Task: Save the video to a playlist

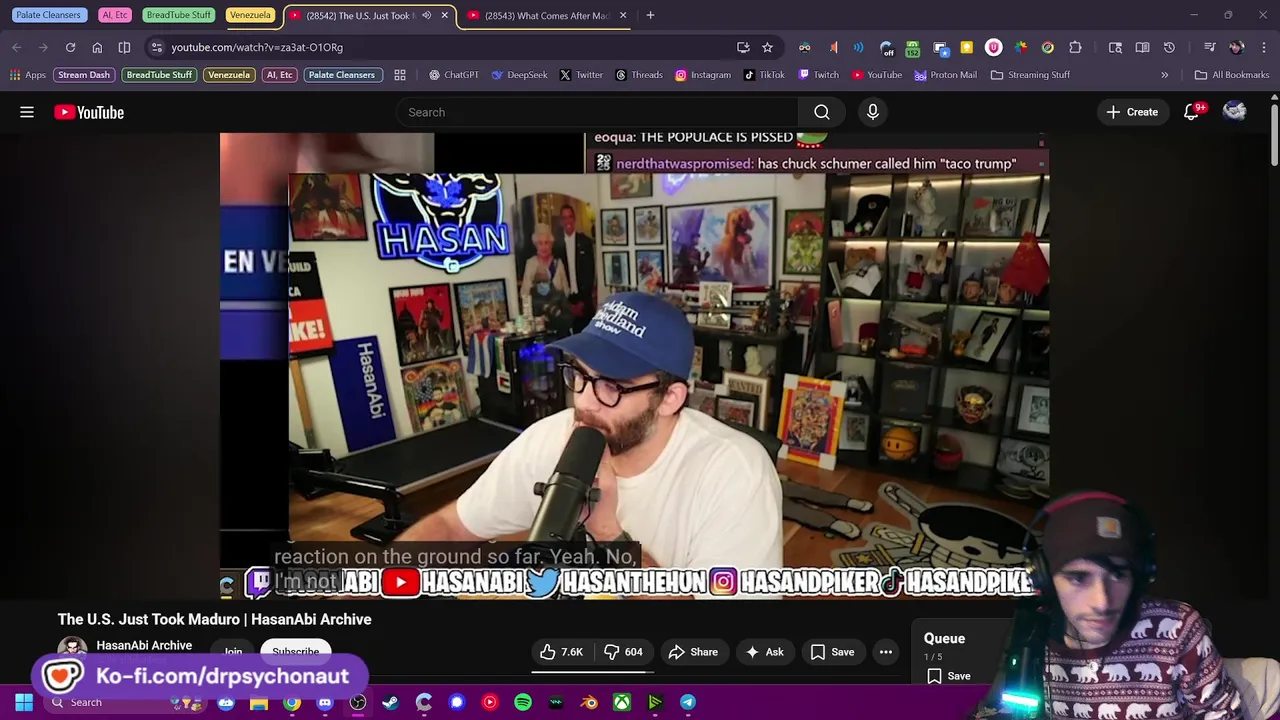Action: [x=832, y=652]
